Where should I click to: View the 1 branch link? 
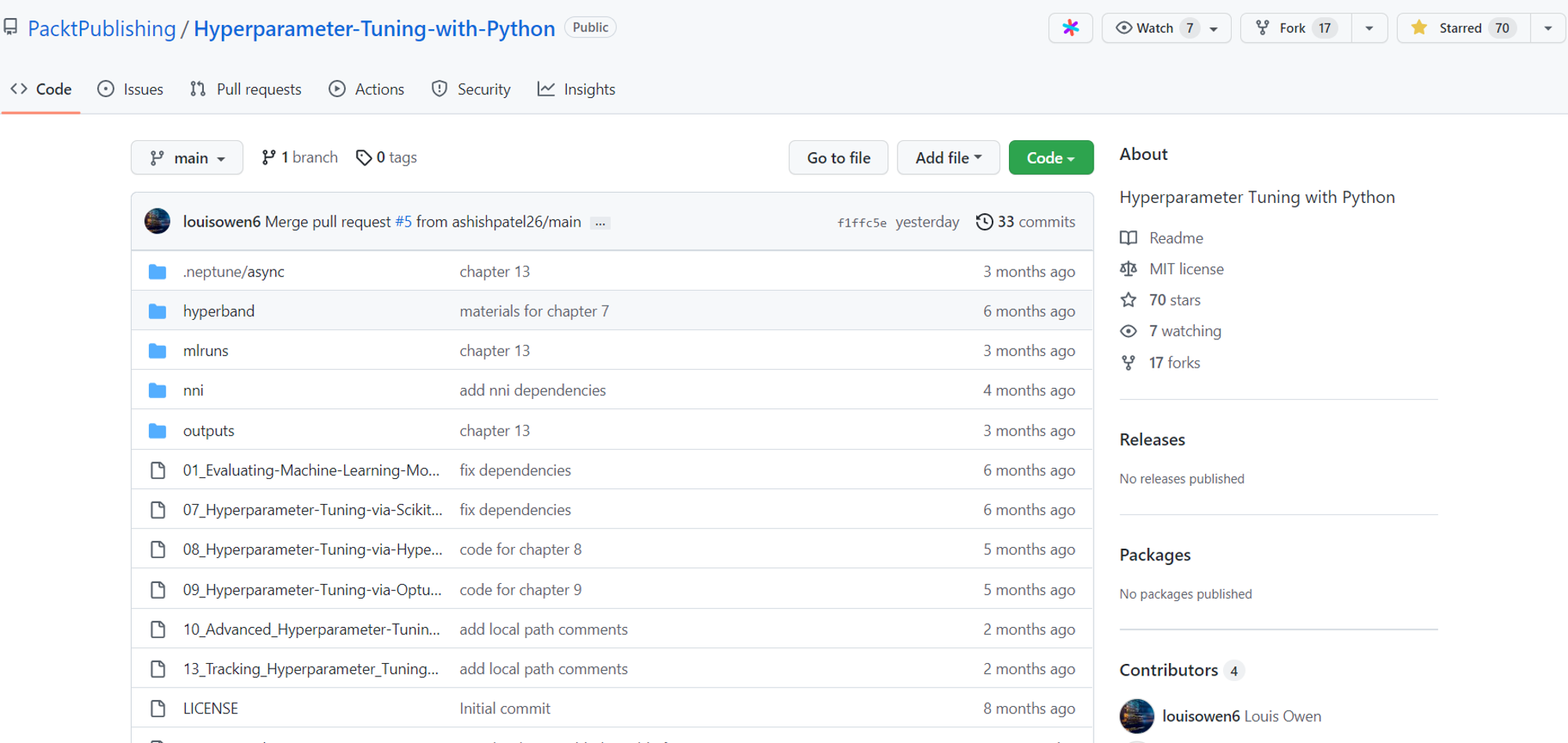point(299,158)
